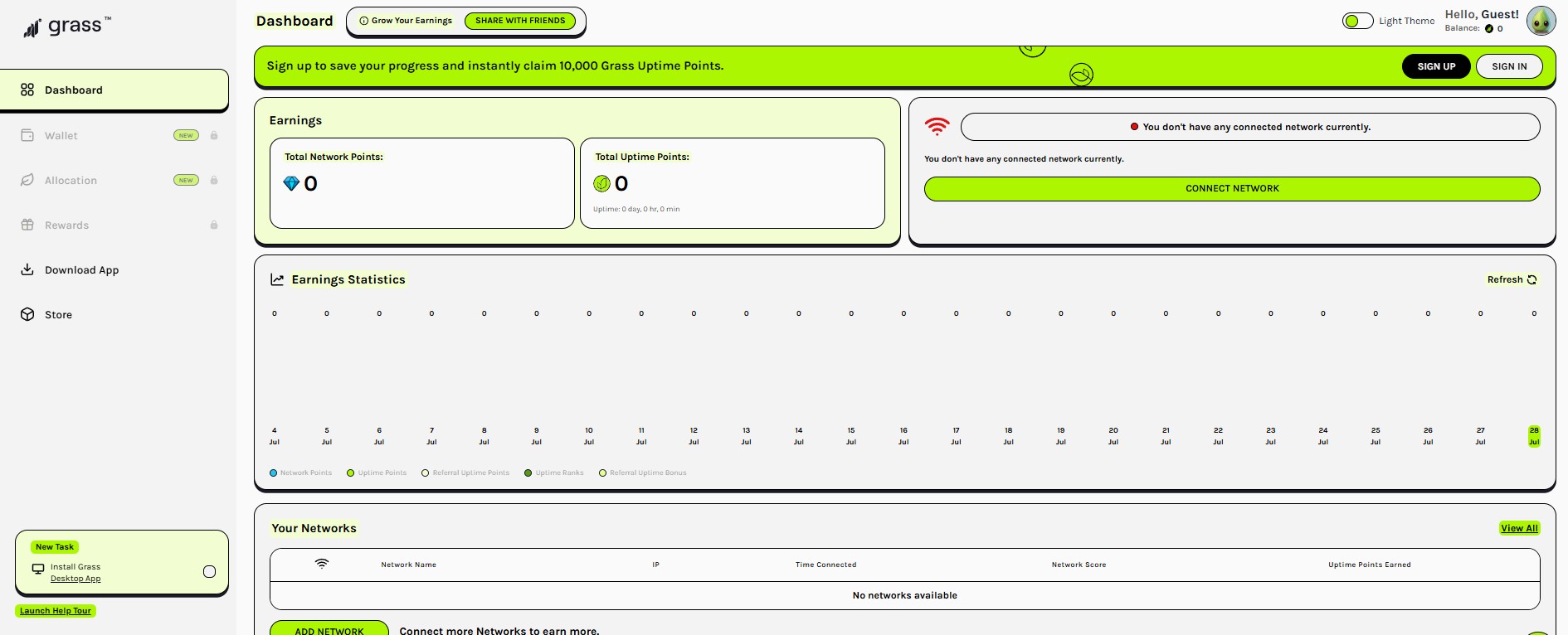Click the Dashboard grid icon
The image size is (1568, 635).
[27, 90]
